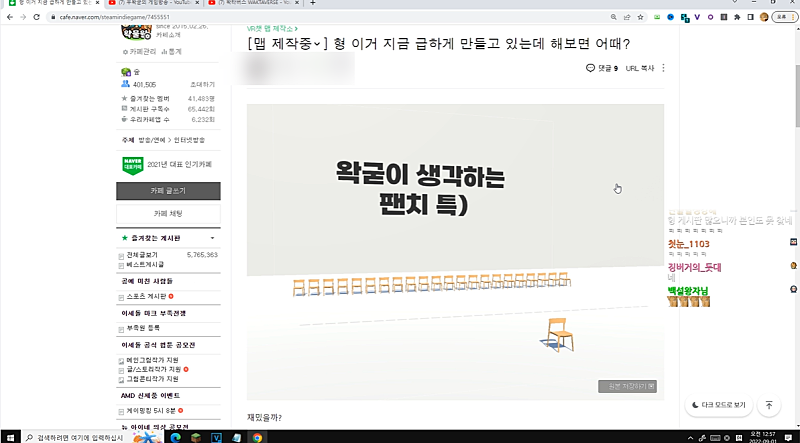Image resolution: width=800 pixels, height=443 pixels.
Task: Expand the 즐겨찾는 게시판 favorites section
Action: (212, 239)
